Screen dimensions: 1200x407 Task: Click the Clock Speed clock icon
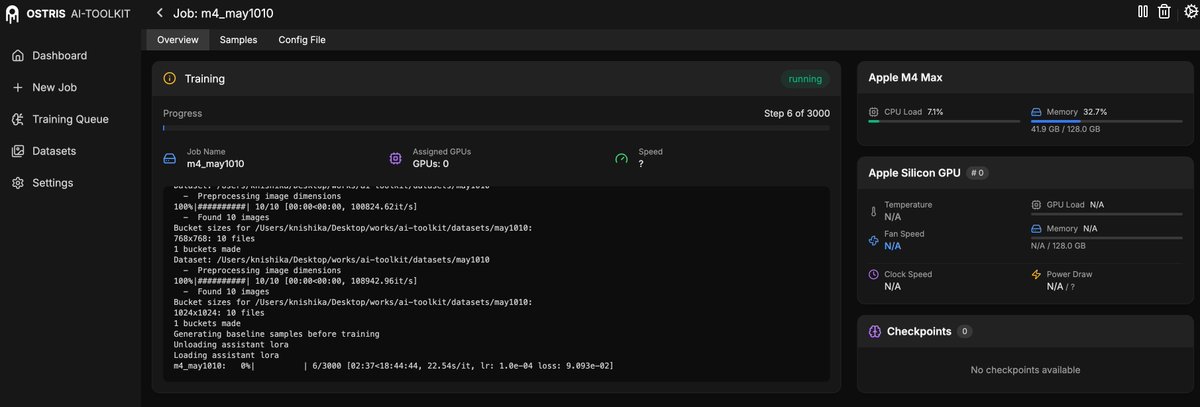[874, 274]
